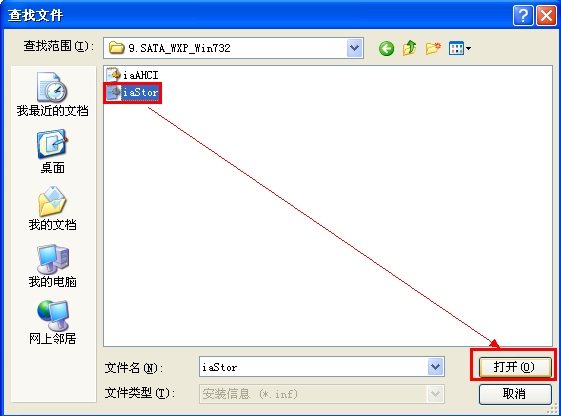
Task: Open Network Neighborhood (网上邻居) shortcut
Action: point(53,322)
